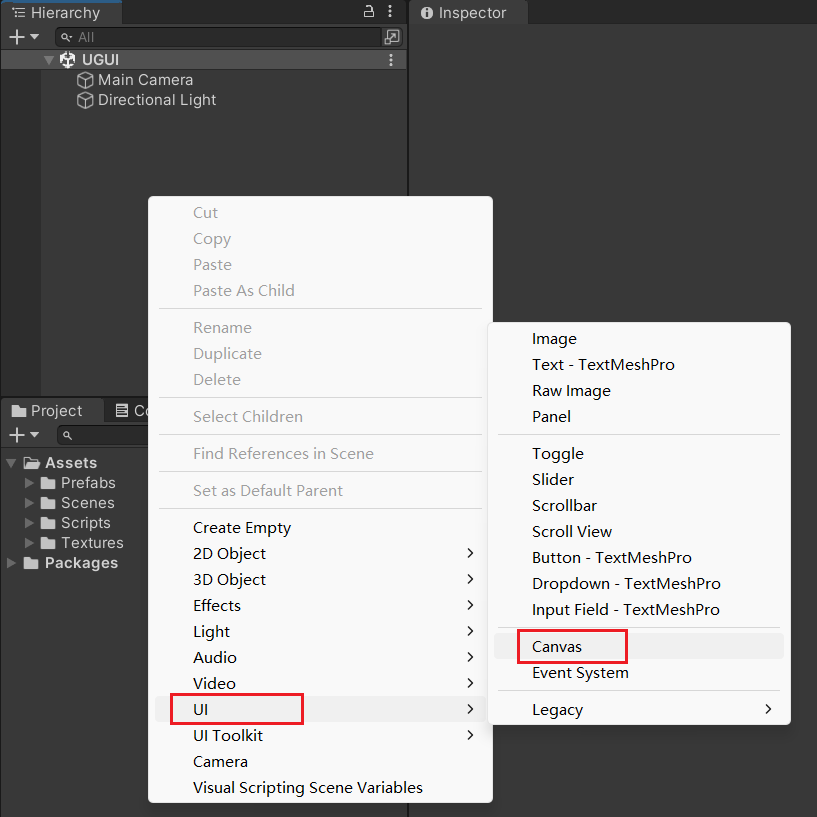Open the UGUI scene three-dot menu
This screenshot has height=817, width=817.
[391, 60]
